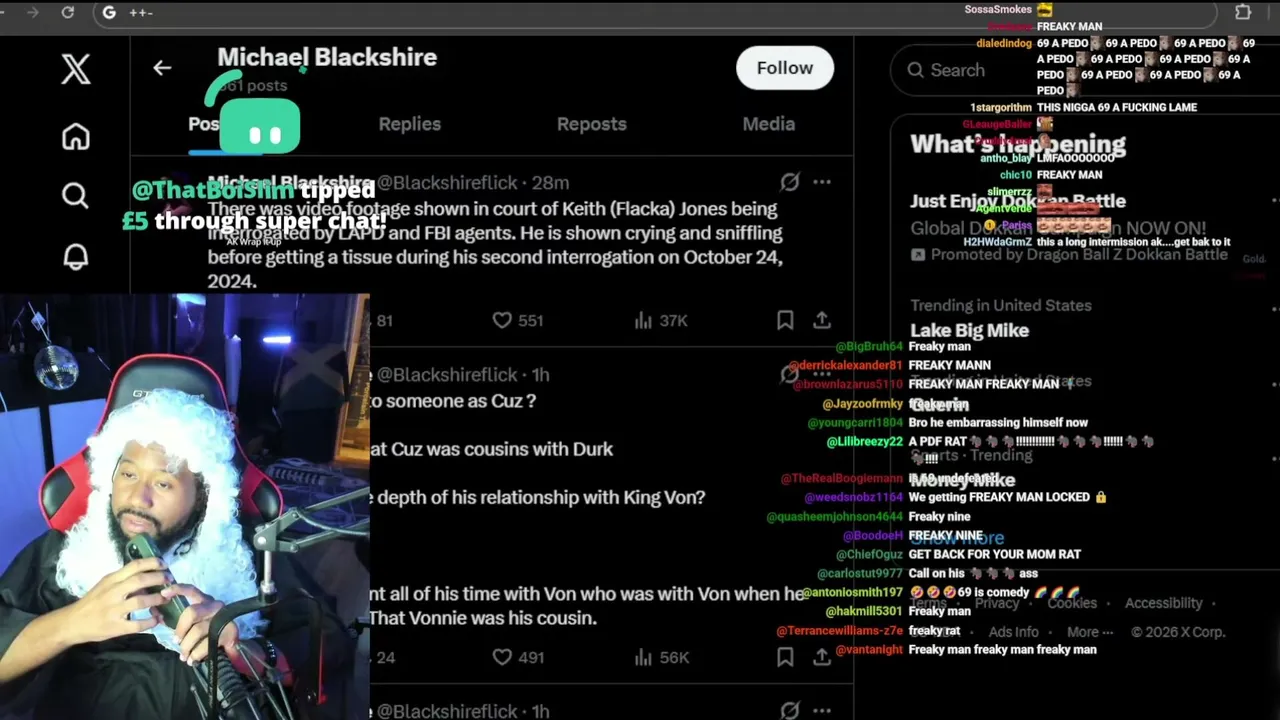Open the Ads info footer link
Screen dimensions: 1280x720
[1014, 632]
